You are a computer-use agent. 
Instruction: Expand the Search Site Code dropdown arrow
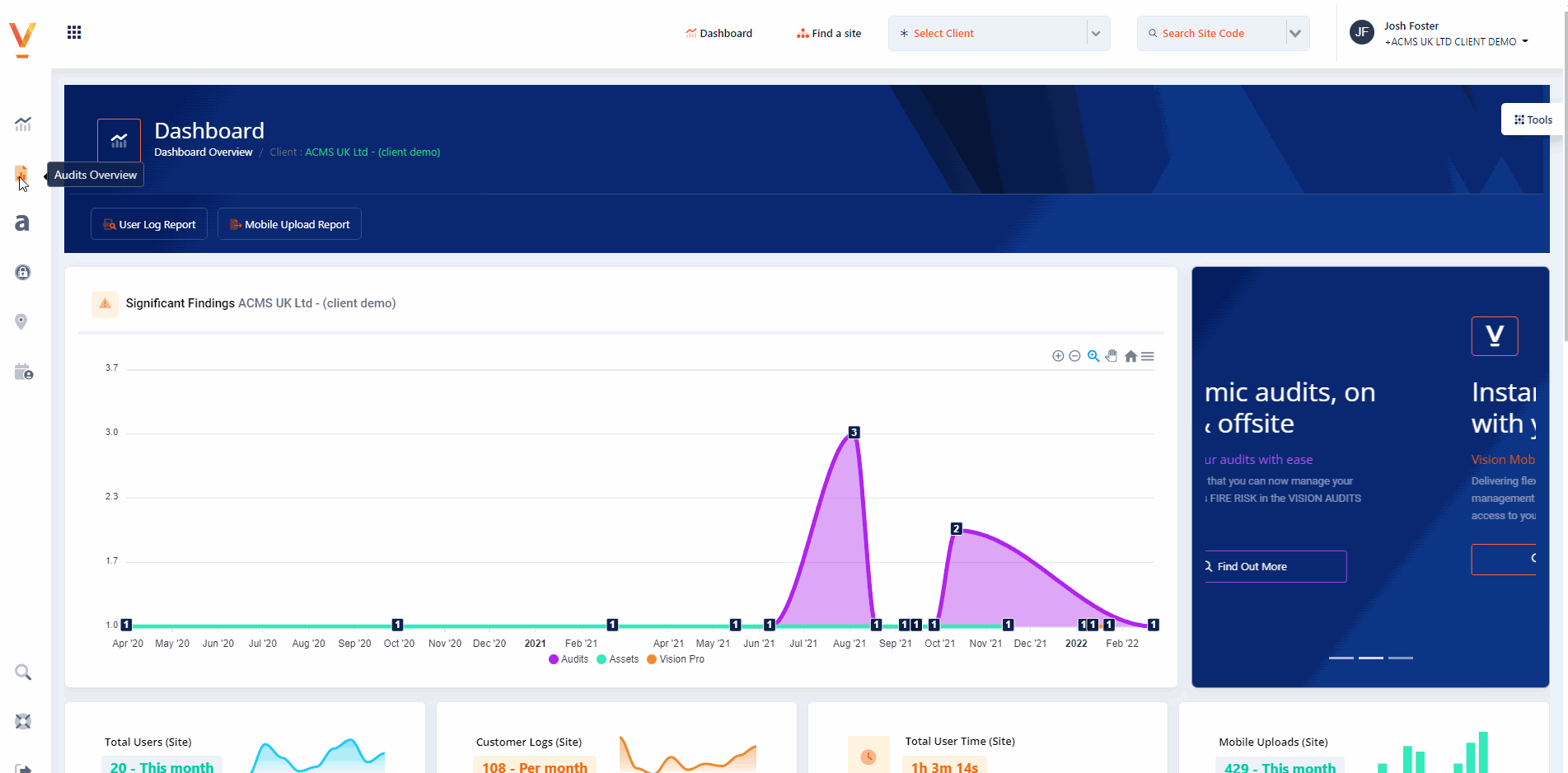click(1295, 34)
